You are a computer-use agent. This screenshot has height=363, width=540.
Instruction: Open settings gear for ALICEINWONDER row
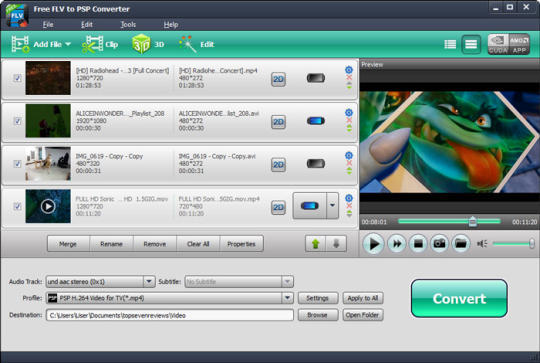click(349, 113)
